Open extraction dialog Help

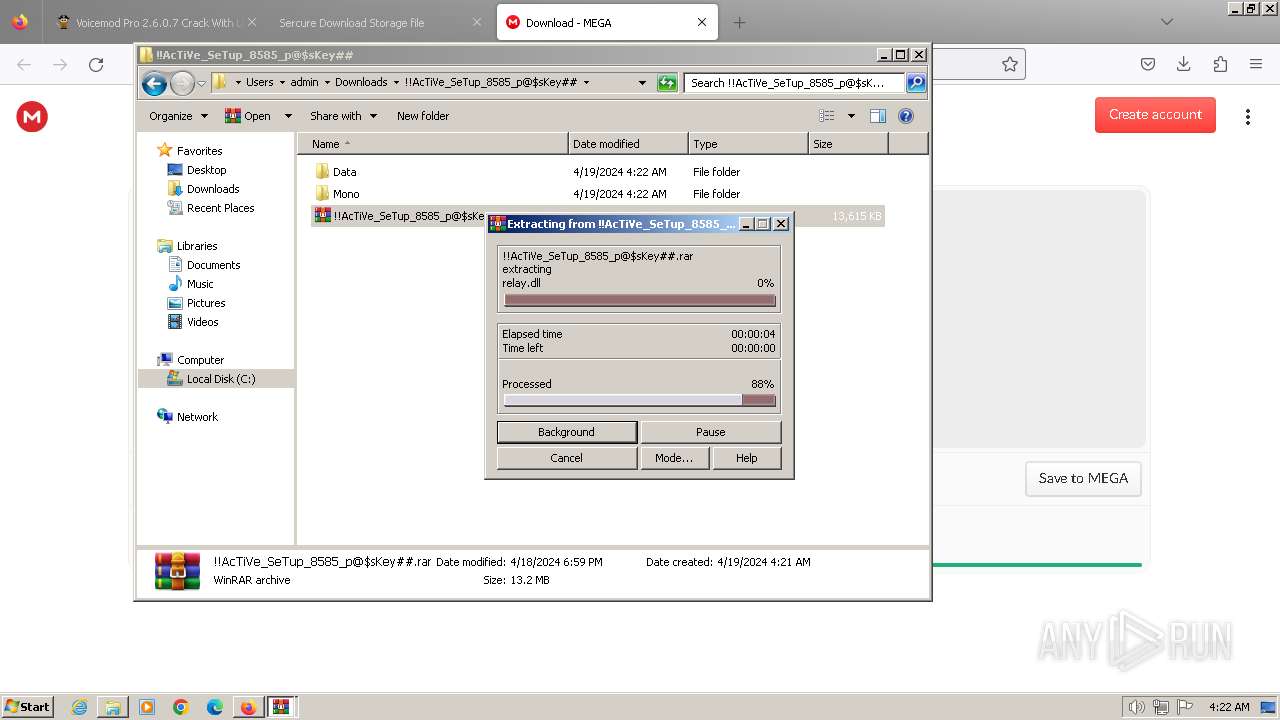pyautogui.click(x=747, y=458)
